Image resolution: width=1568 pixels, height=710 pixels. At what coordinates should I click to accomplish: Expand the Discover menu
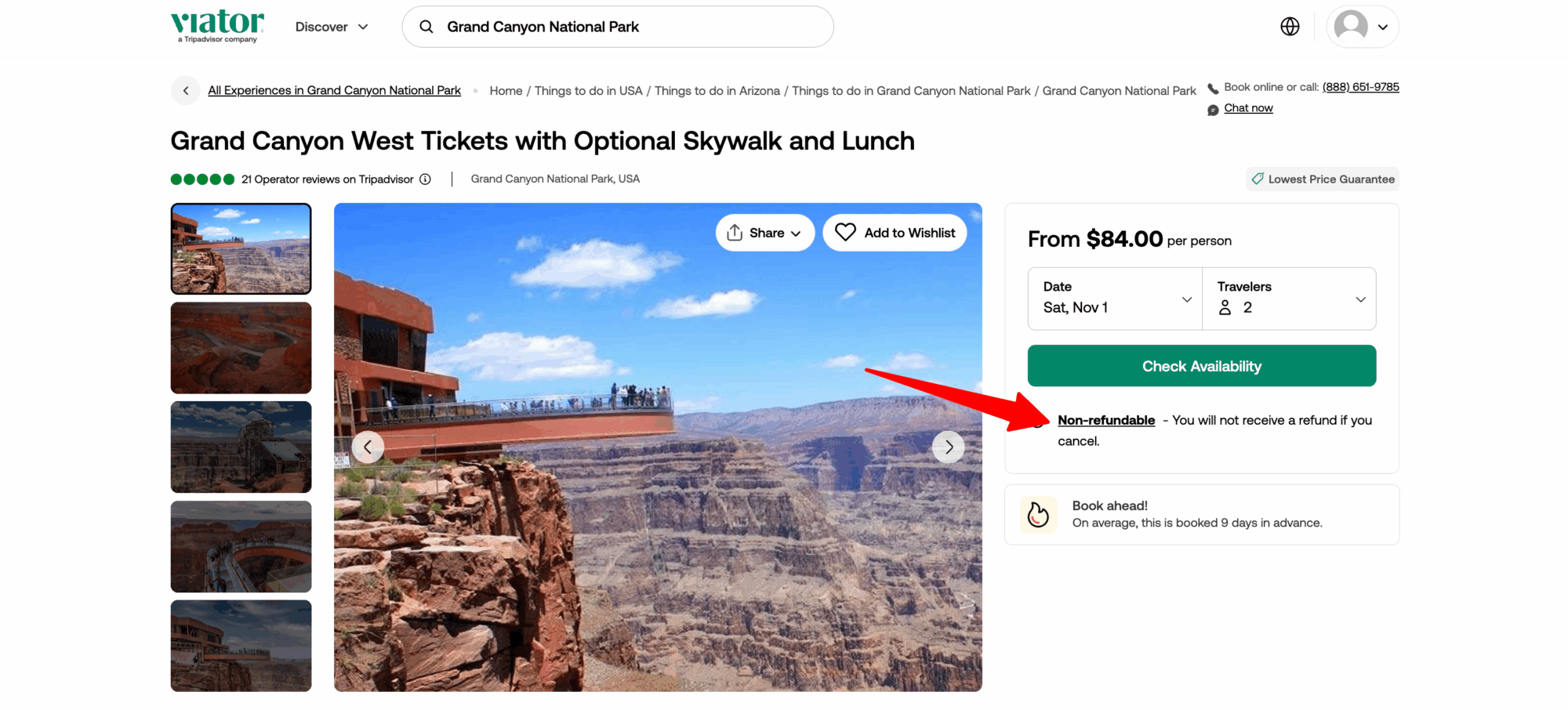pyautogui.click(x=331, y=27)
